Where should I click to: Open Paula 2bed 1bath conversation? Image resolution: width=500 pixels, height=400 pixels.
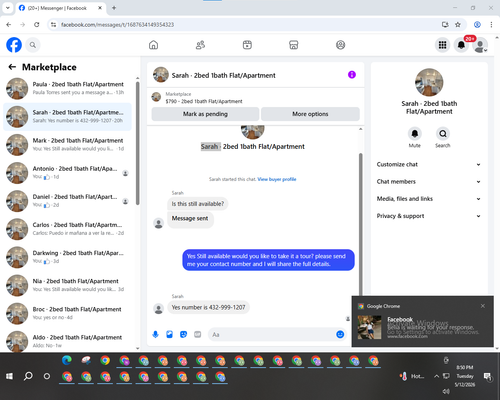coord(67,88)
